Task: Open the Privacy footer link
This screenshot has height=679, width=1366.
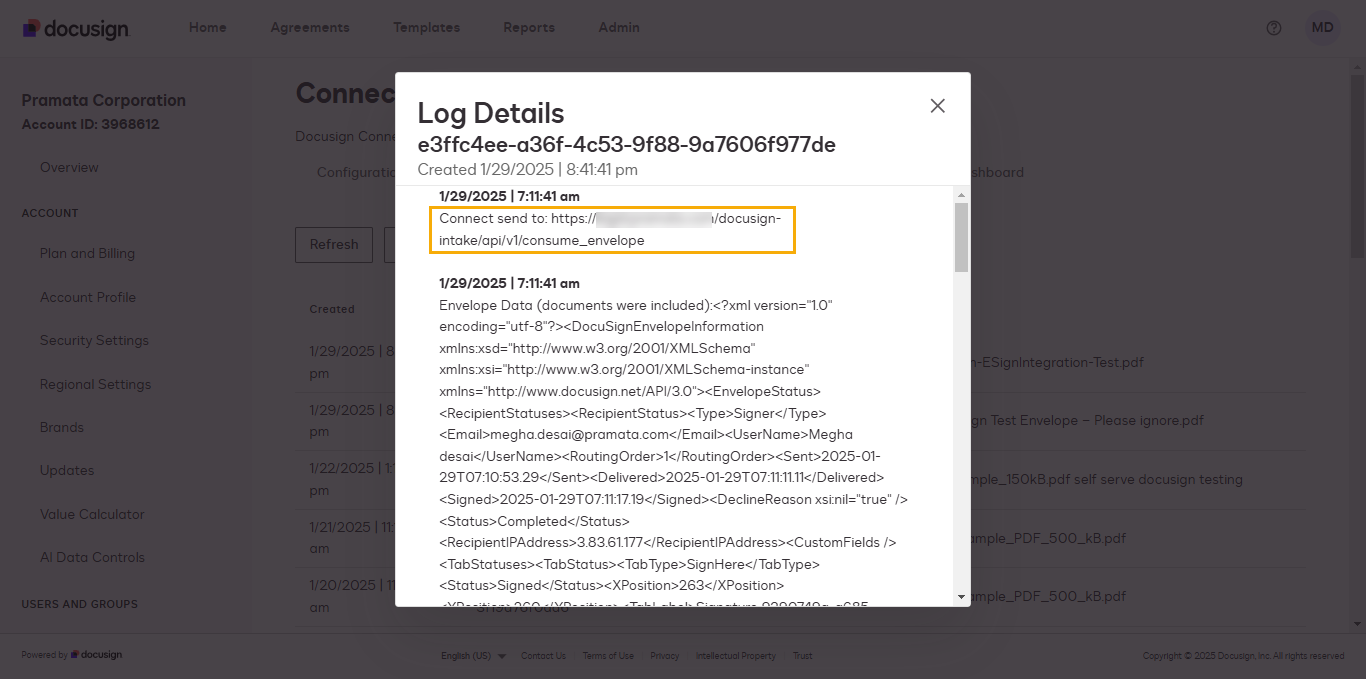Action: (664, 656)
